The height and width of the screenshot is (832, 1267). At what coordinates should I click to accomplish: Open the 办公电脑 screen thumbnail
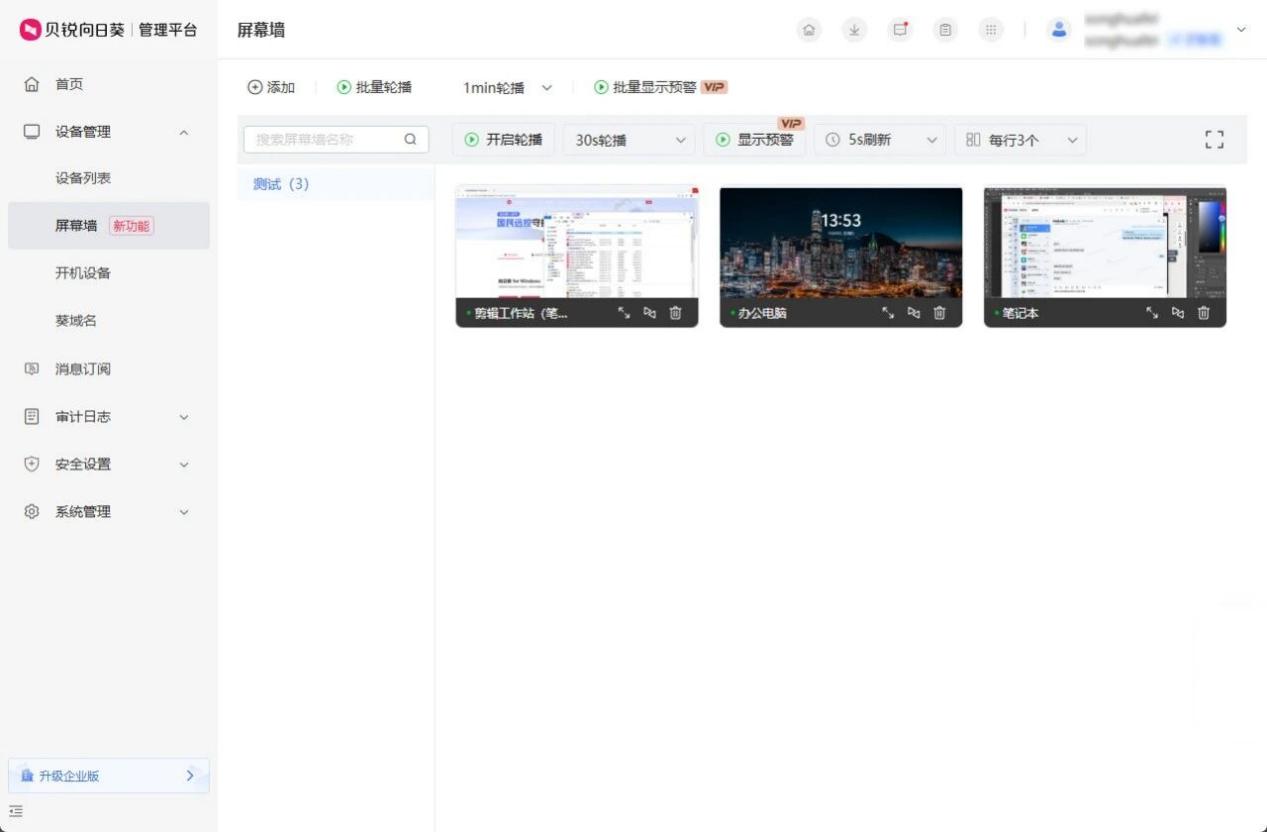[x=841, y=242]
